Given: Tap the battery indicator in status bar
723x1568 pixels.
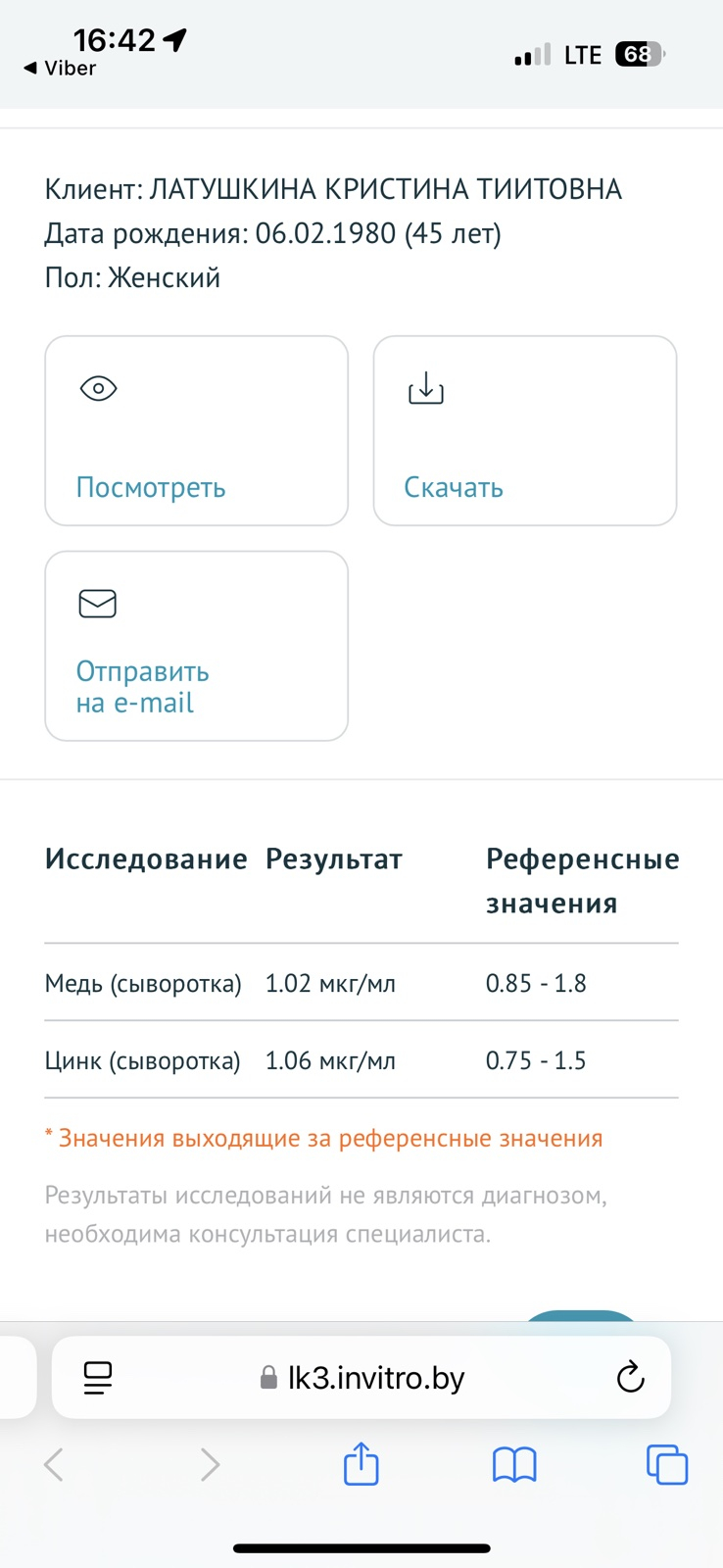Looking at the screenshot, I should click(640, 55).
